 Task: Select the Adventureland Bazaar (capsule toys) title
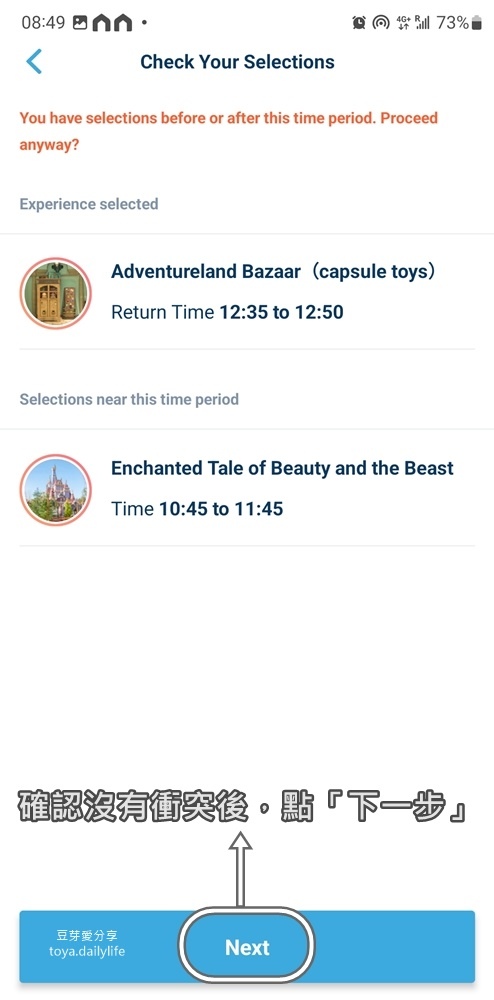pyautogui.click(x=275, y=272)
